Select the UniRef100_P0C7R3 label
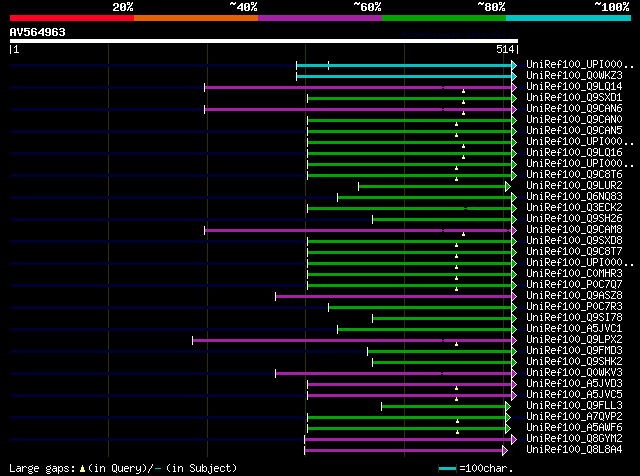 (574, 307)
